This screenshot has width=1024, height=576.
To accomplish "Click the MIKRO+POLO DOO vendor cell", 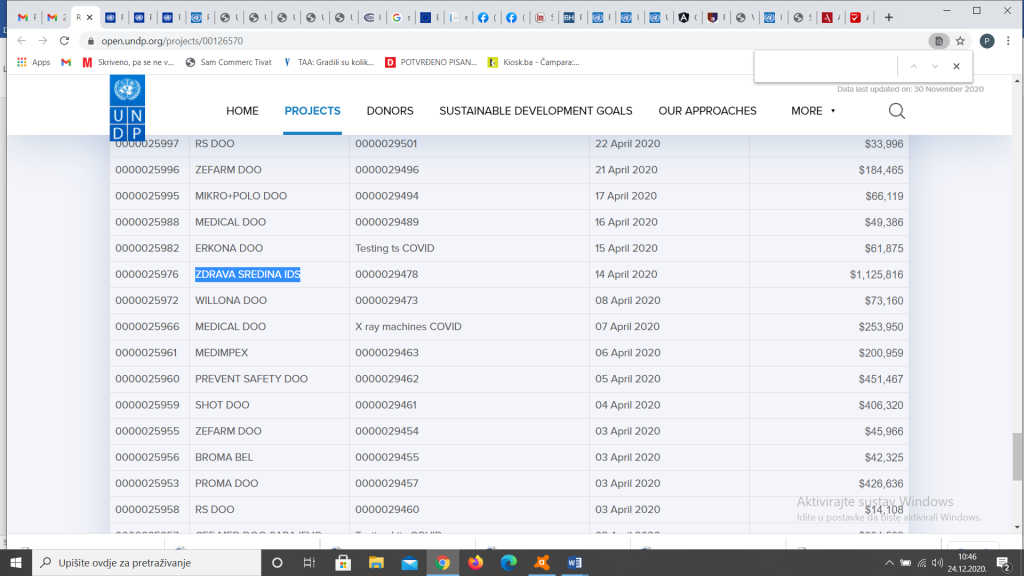I will (240, 196).
